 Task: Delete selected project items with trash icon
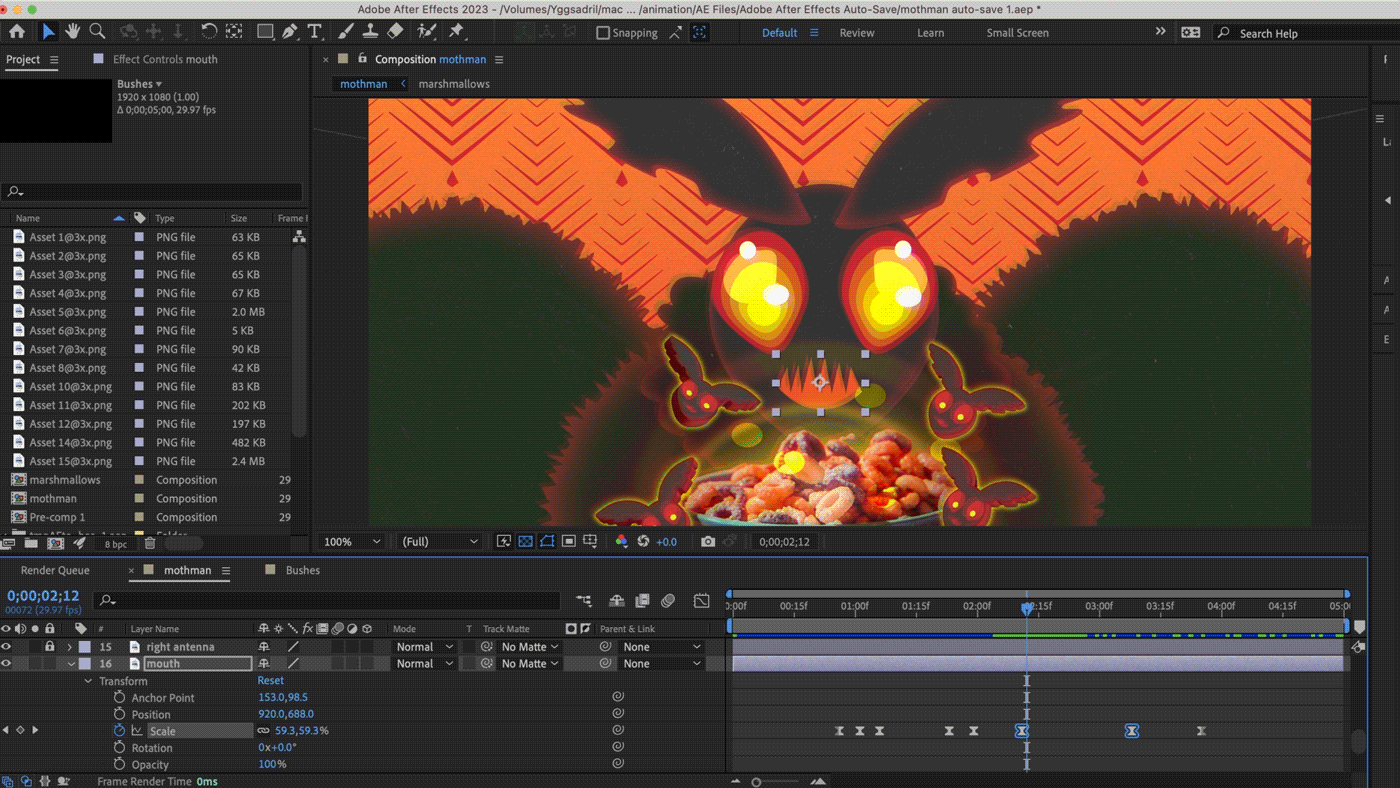pyautogui.click(x=150, y=544)
